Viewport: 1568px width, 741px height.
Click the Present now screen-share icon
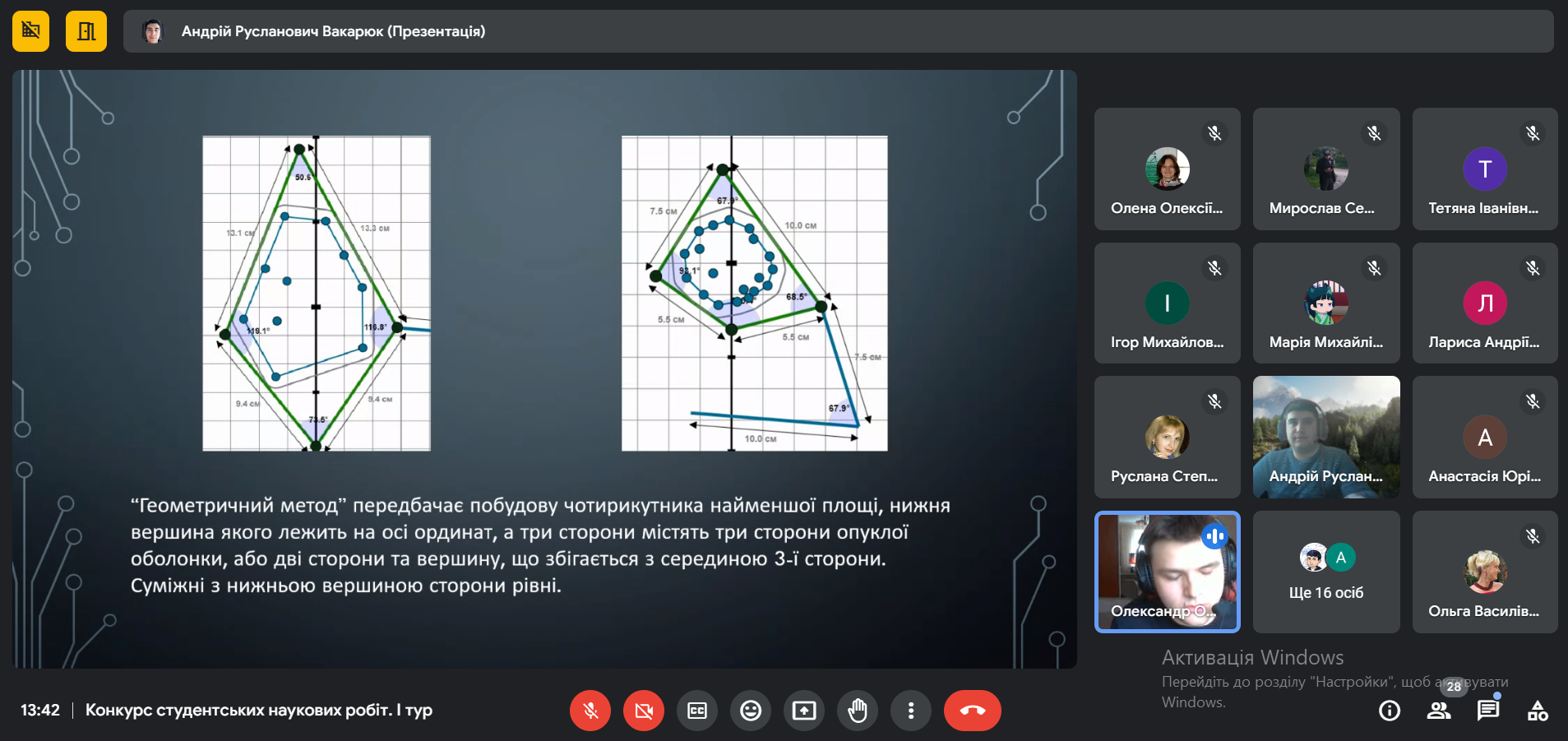coord(804,711)
